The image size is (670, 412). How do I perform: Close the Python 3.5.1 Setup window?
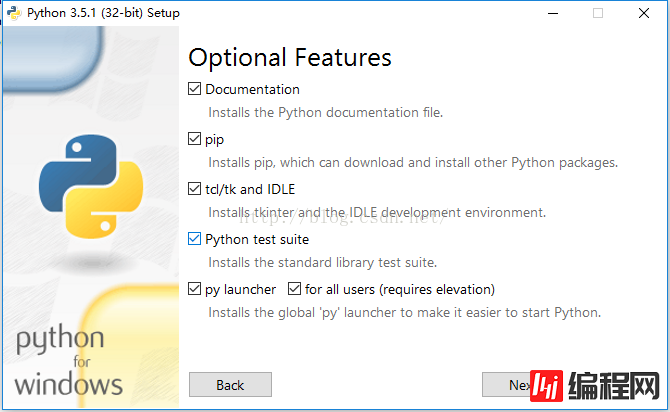pos(645,13)
